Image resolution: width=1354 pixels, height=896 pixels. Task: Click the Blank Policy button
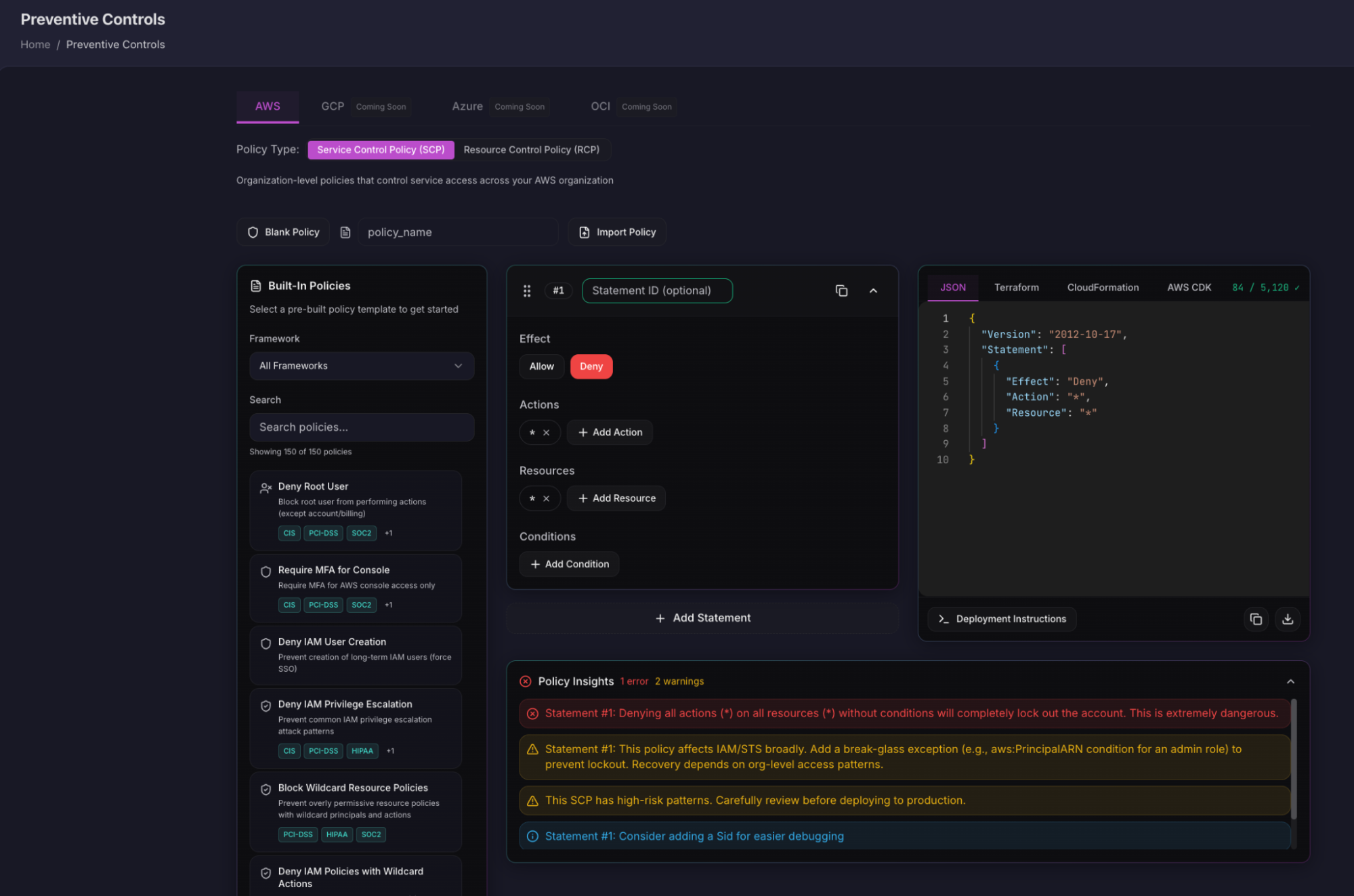coord(283,232)
